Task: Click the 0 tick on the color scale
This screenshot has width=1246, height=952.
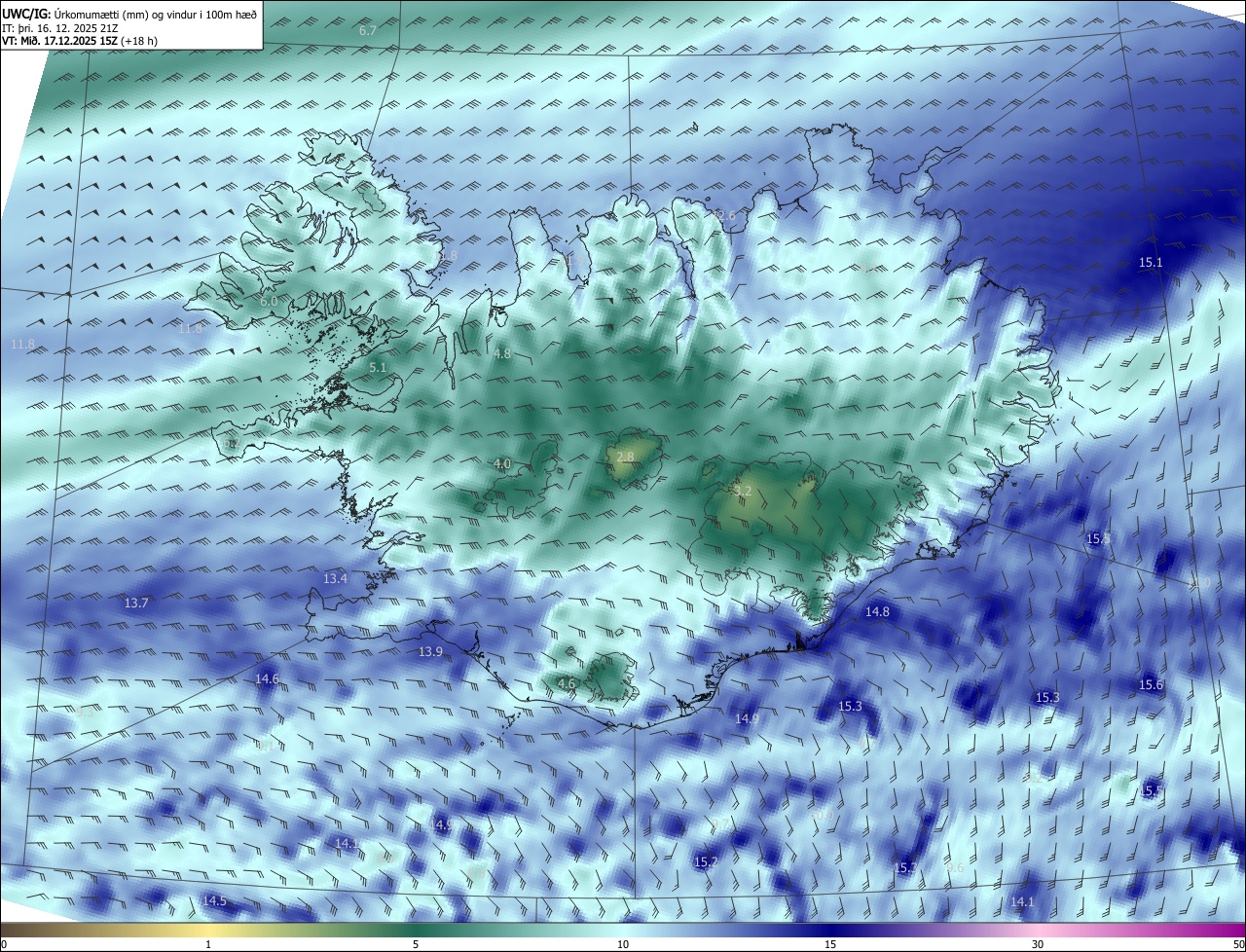Action: tap(4, 945)
